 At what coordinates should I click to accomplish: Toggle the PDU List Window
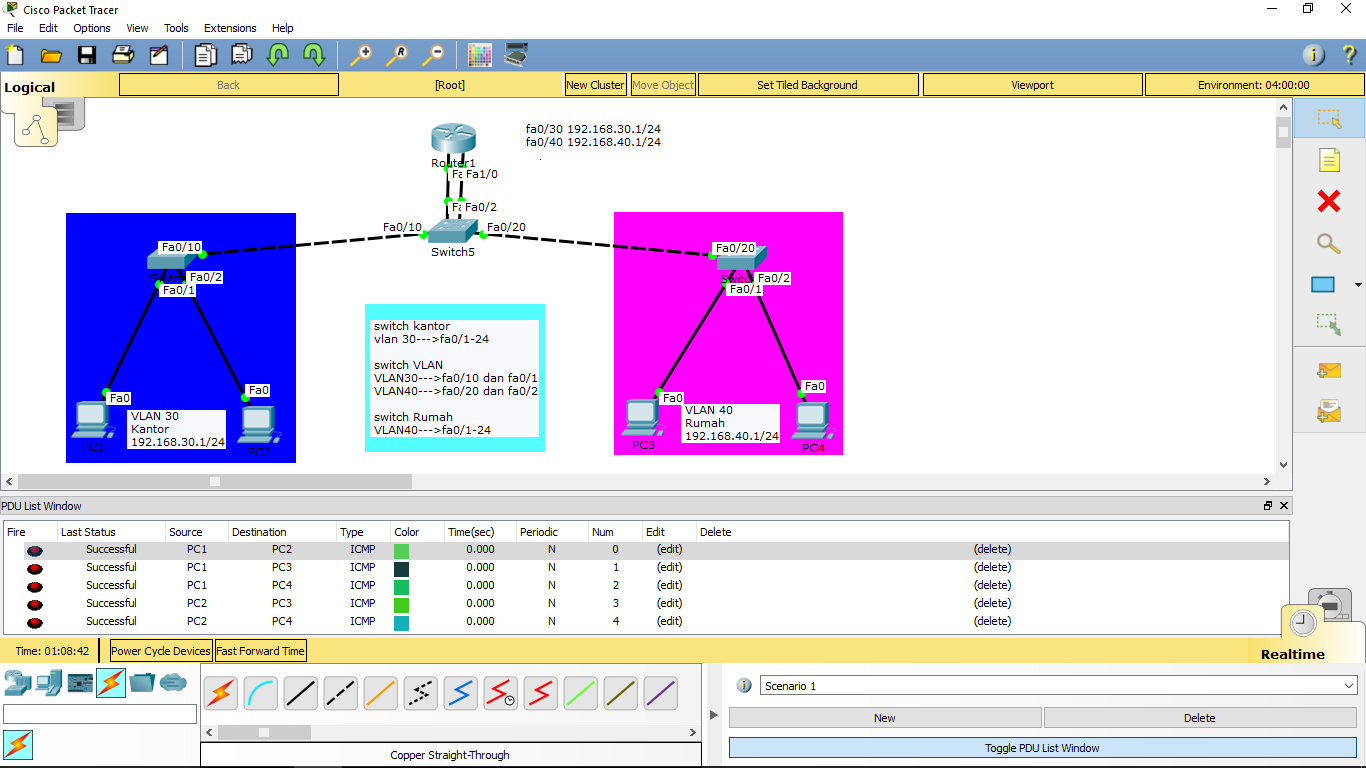(x=1042, y=749)
